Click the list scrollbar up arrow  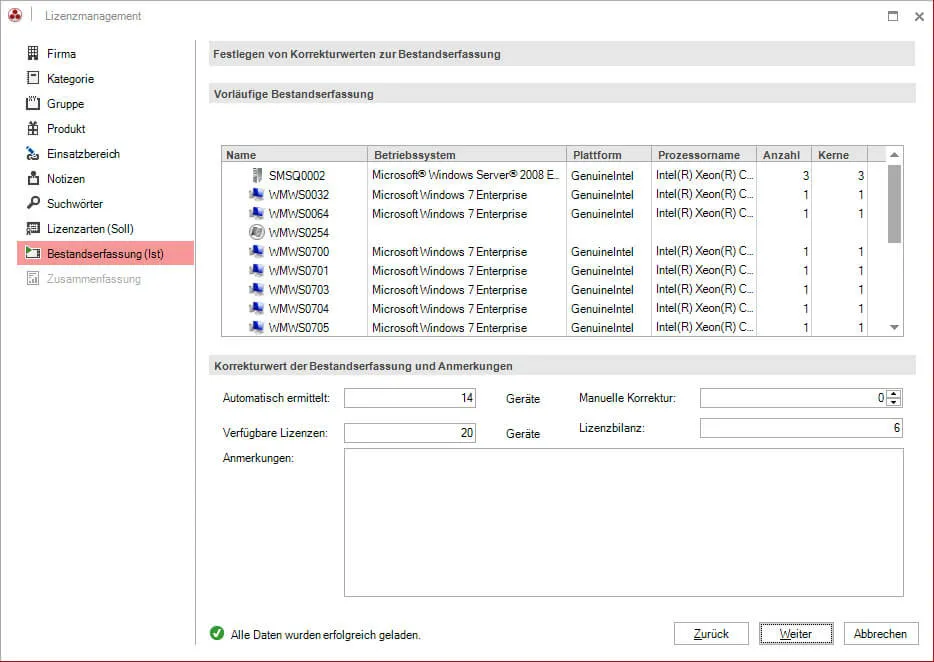894,155
